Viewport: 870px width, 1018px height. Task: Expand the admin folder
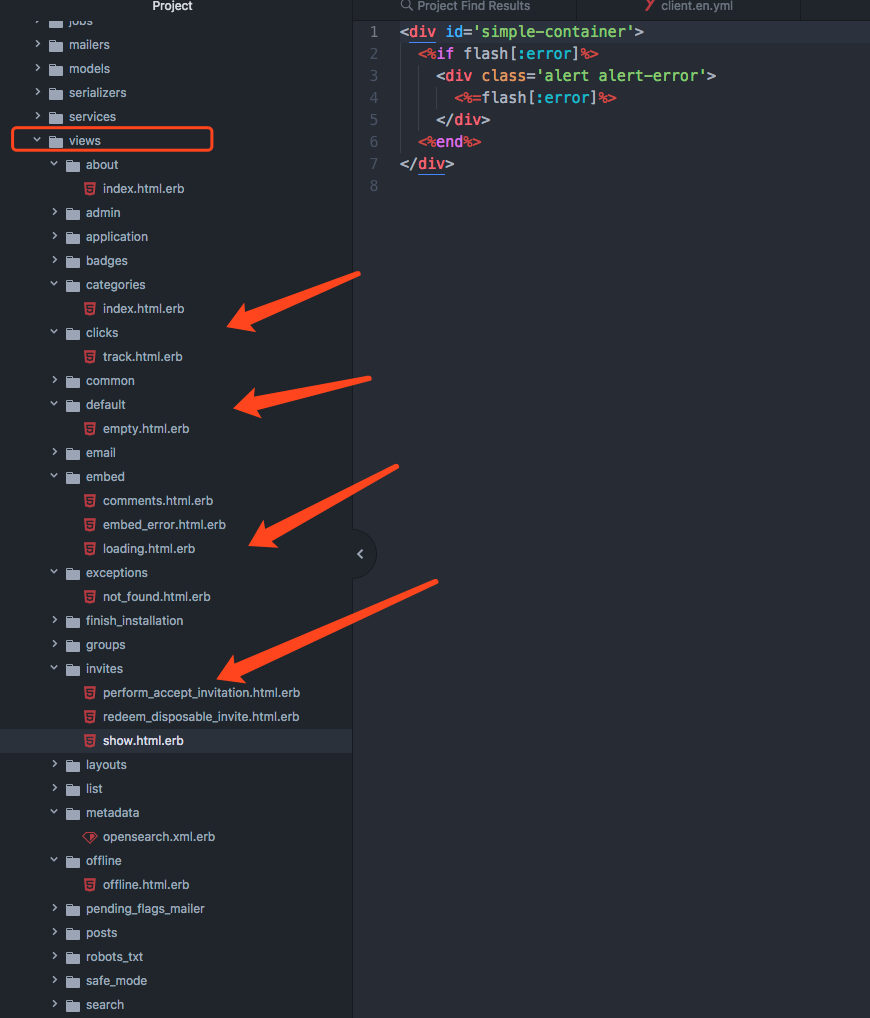pyautogui.click(x=54, y=213)
